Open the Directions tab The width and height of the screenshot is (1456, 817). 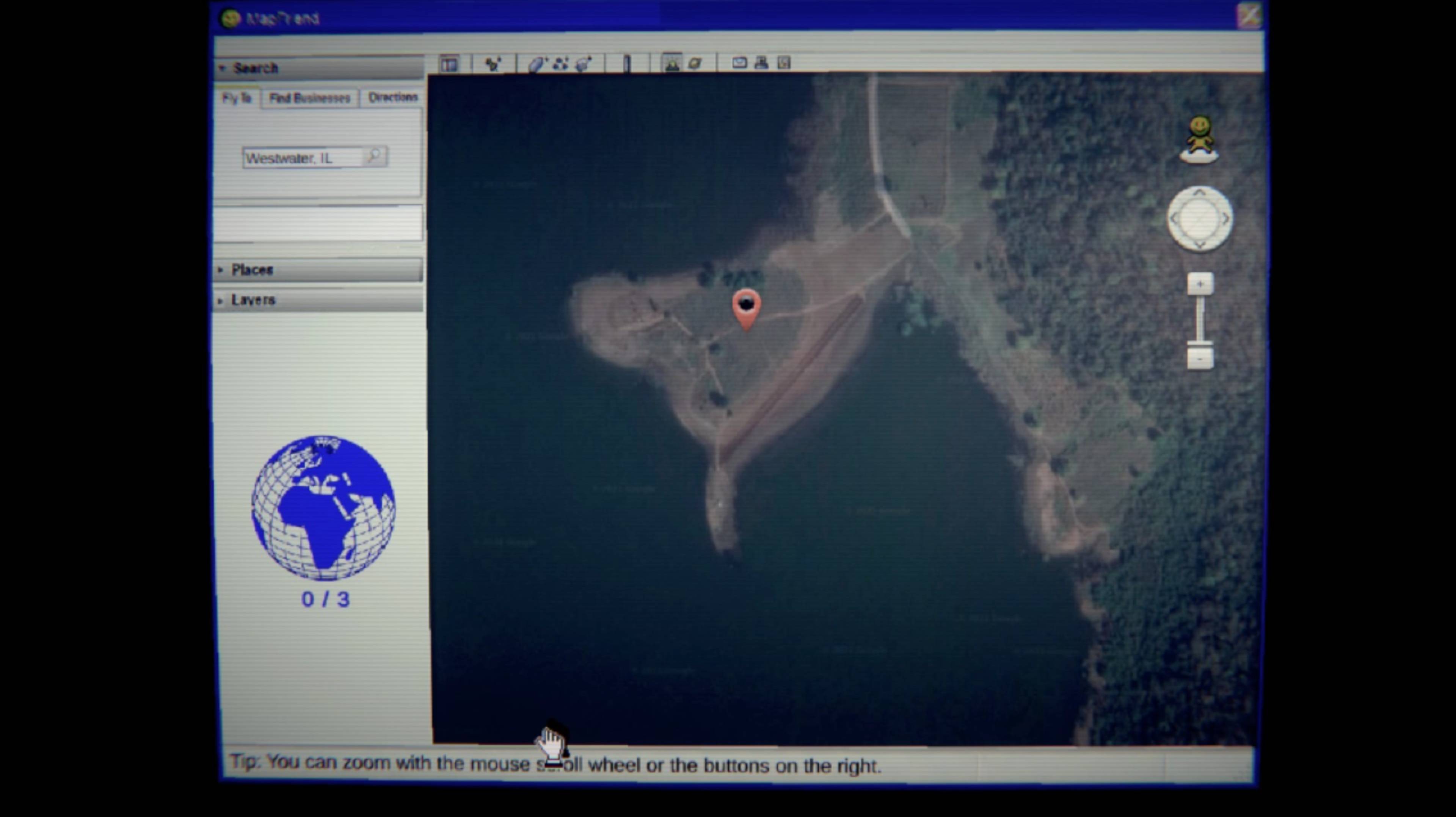click(x=393, y=97)
